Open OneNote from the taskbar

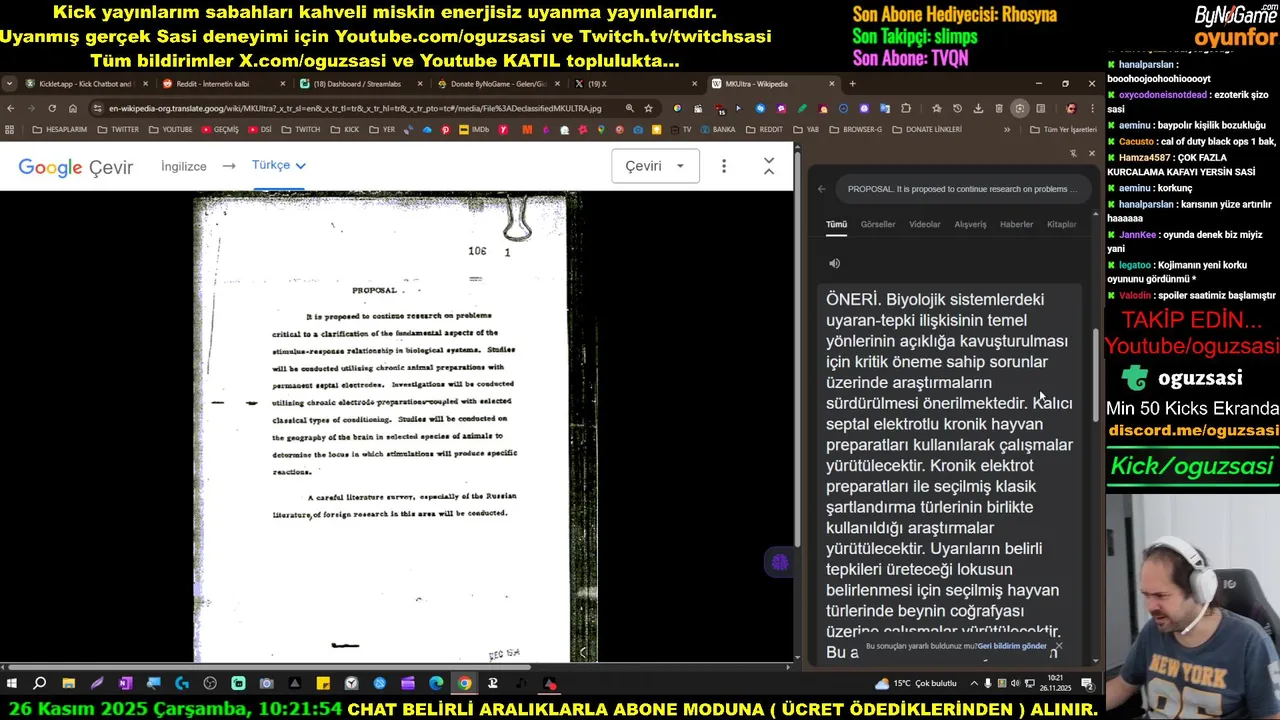125,683
